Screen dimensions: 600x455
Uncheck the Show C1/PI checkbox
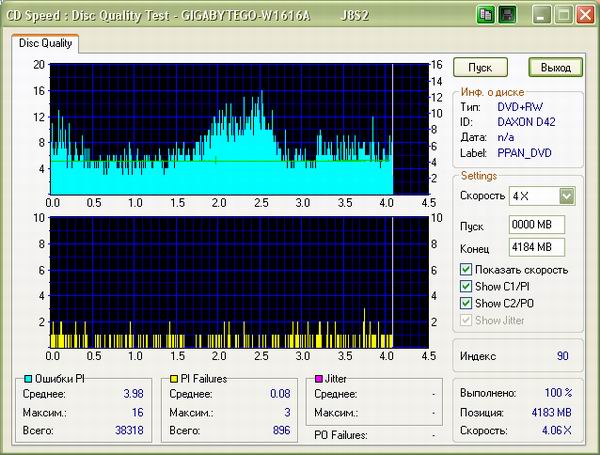pos(466,287)
